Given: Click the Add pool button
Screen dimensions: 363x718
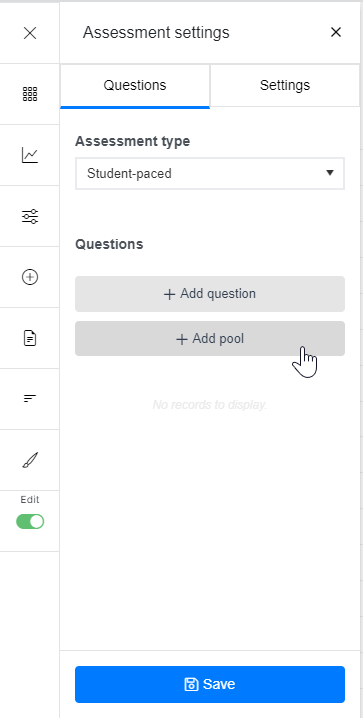Looking at the screenshot, I should coord(210,339).
